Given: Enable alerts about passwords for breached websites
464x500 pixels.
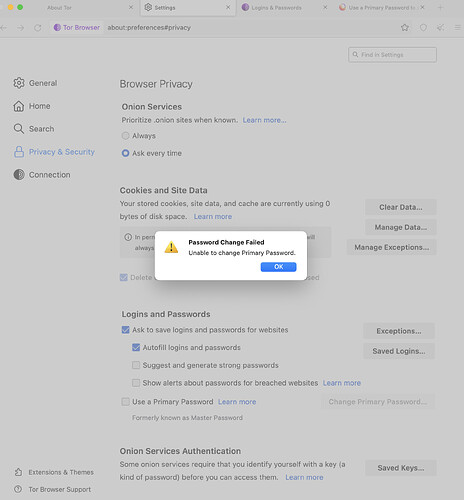Looking at the screenshot, I should tap(136, 383).
